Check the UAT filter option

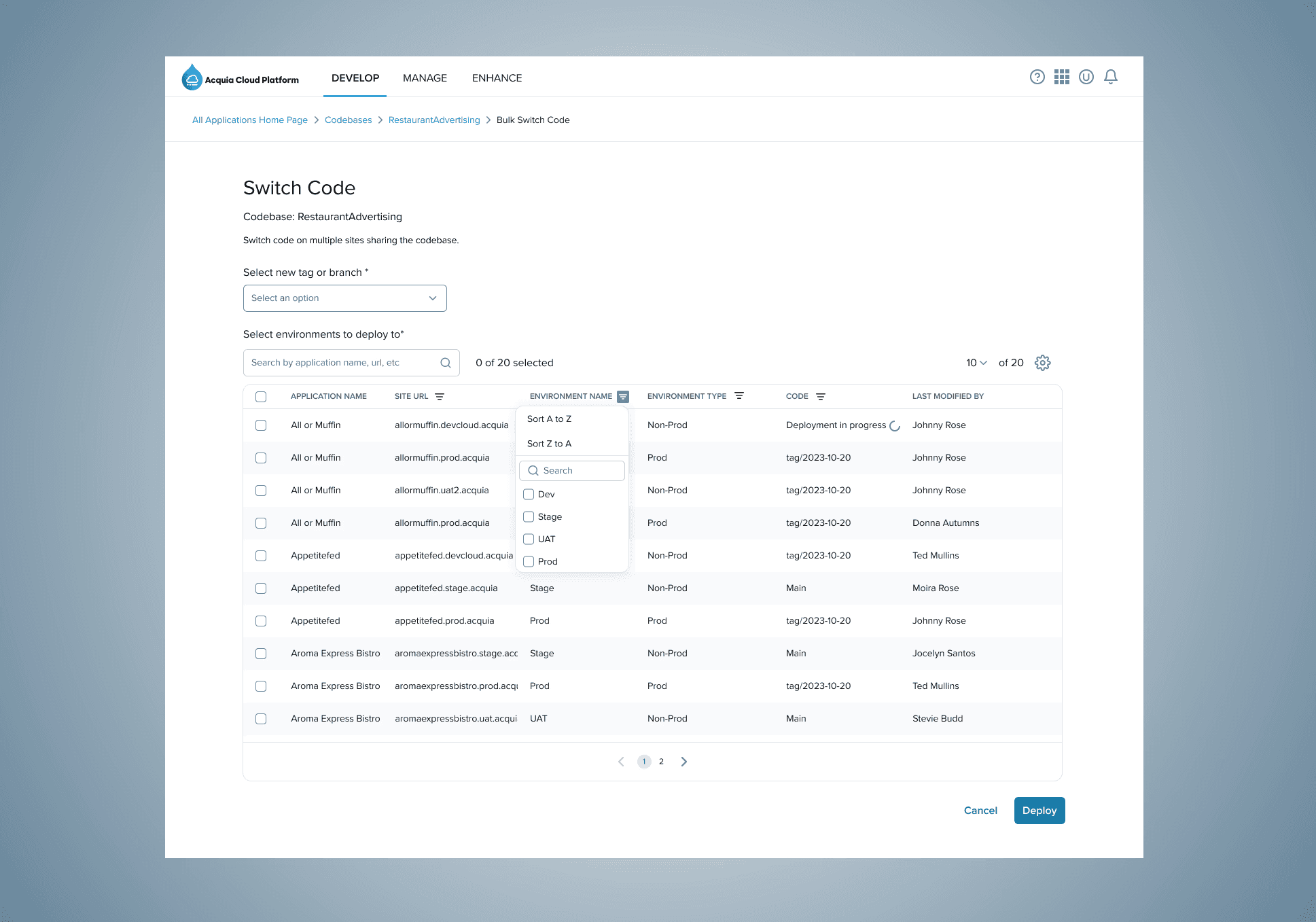coord(528,539)
